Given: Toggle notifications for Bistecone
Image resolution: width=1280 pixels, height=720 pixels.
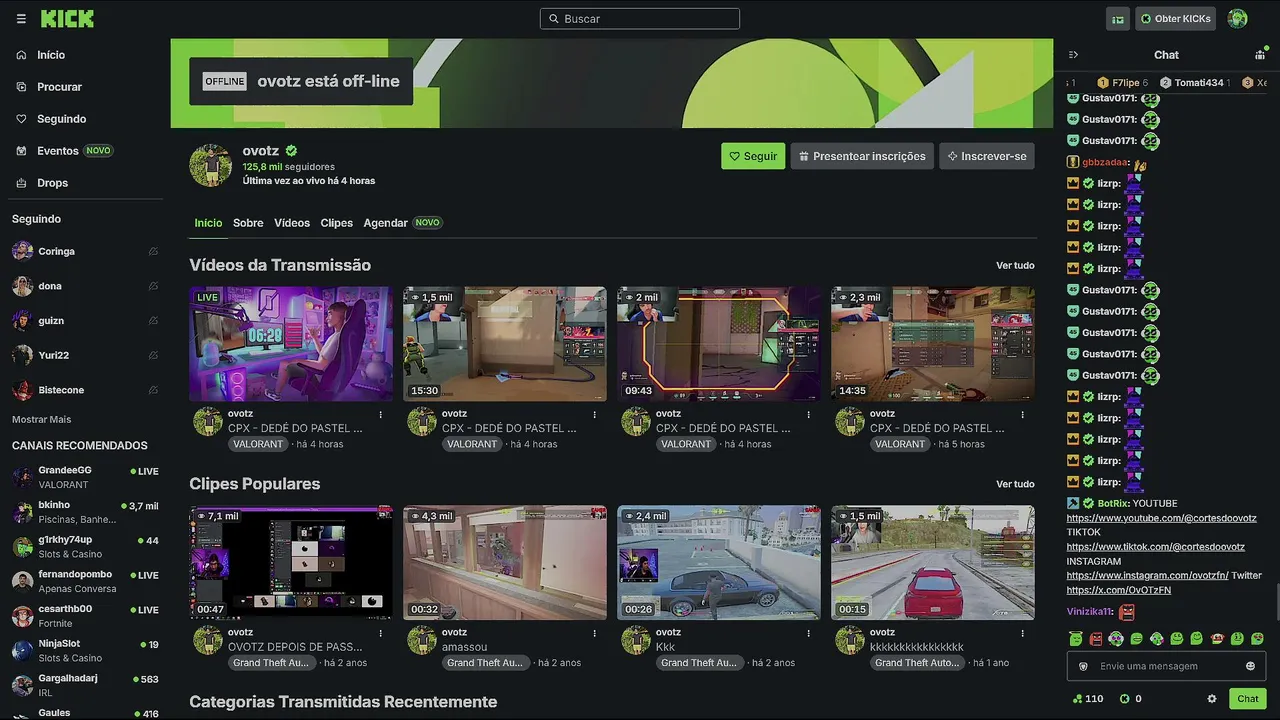Looking at the screenshot, I should pos(153,390).
